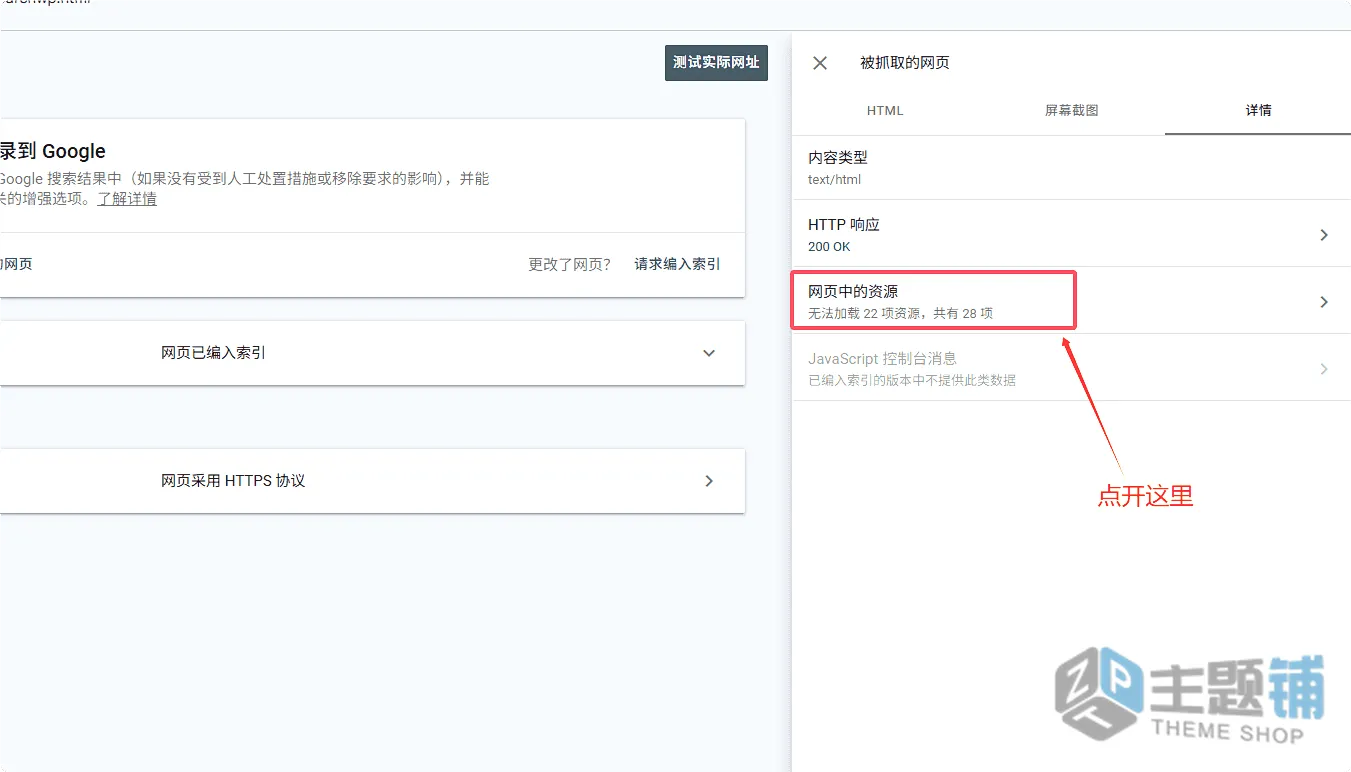Viewport: 1351px width, 772px height.
Task: Click the 内容类型 label
Action: click(x=838, y=158)
